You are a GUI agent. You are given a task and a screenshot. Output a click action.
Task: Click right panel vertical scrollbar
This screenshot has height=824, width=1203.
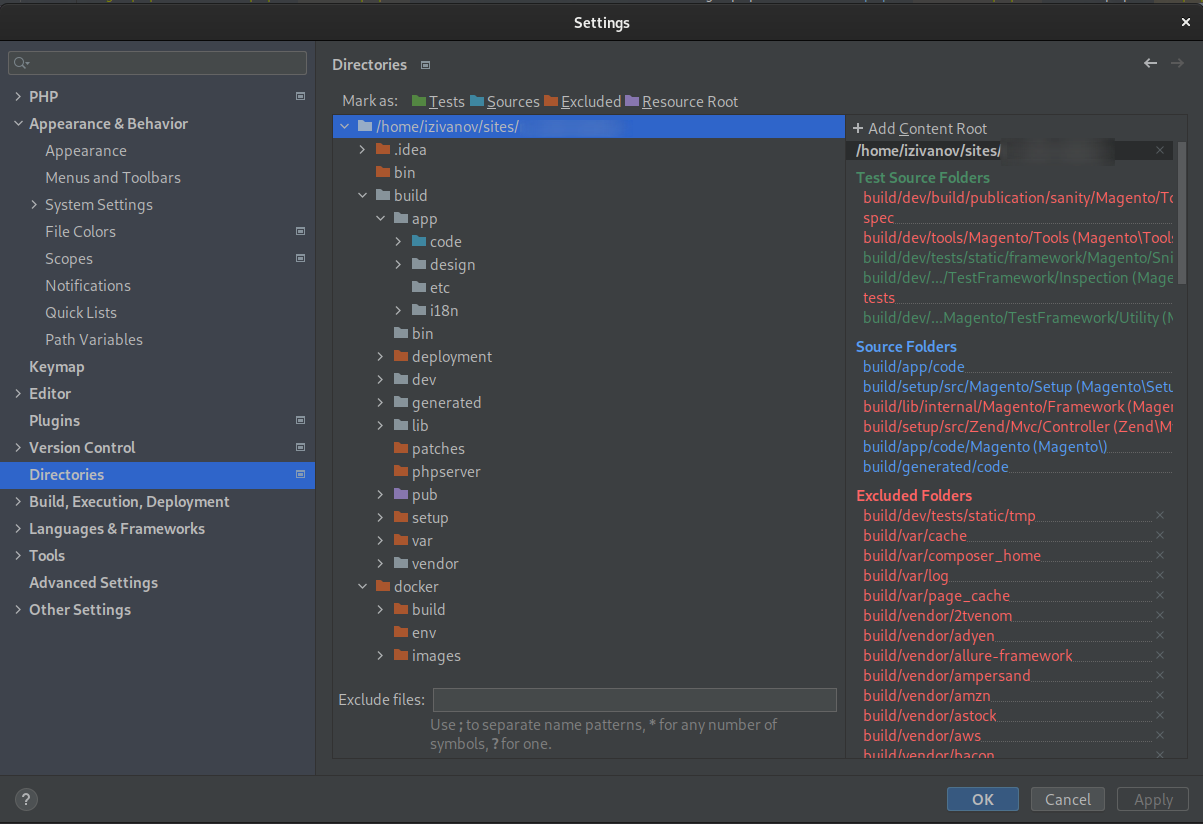(1181, 213)
